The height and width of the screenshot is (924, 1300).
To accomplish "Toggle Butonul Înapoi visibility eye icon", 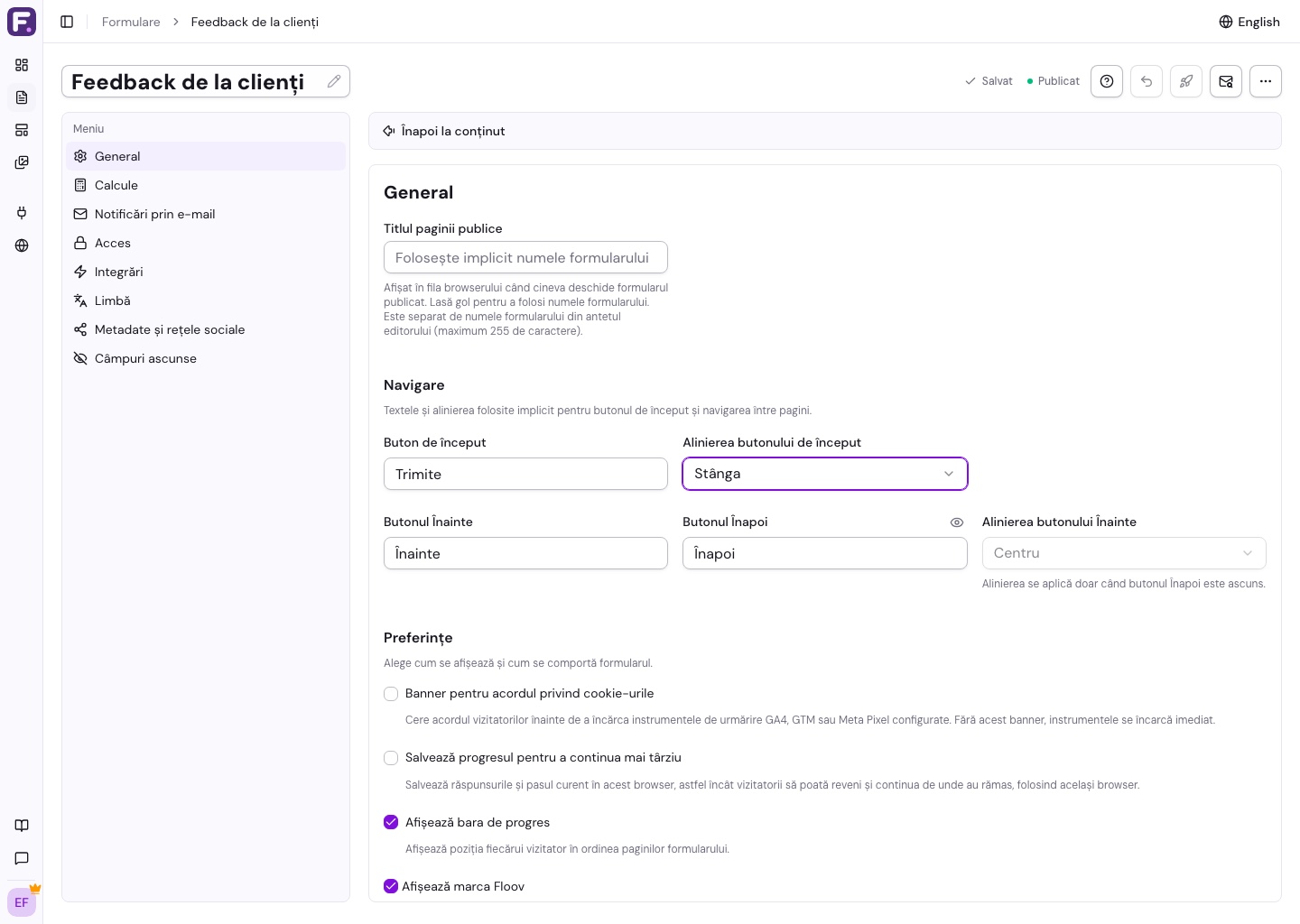I will (x=957, y=522).
